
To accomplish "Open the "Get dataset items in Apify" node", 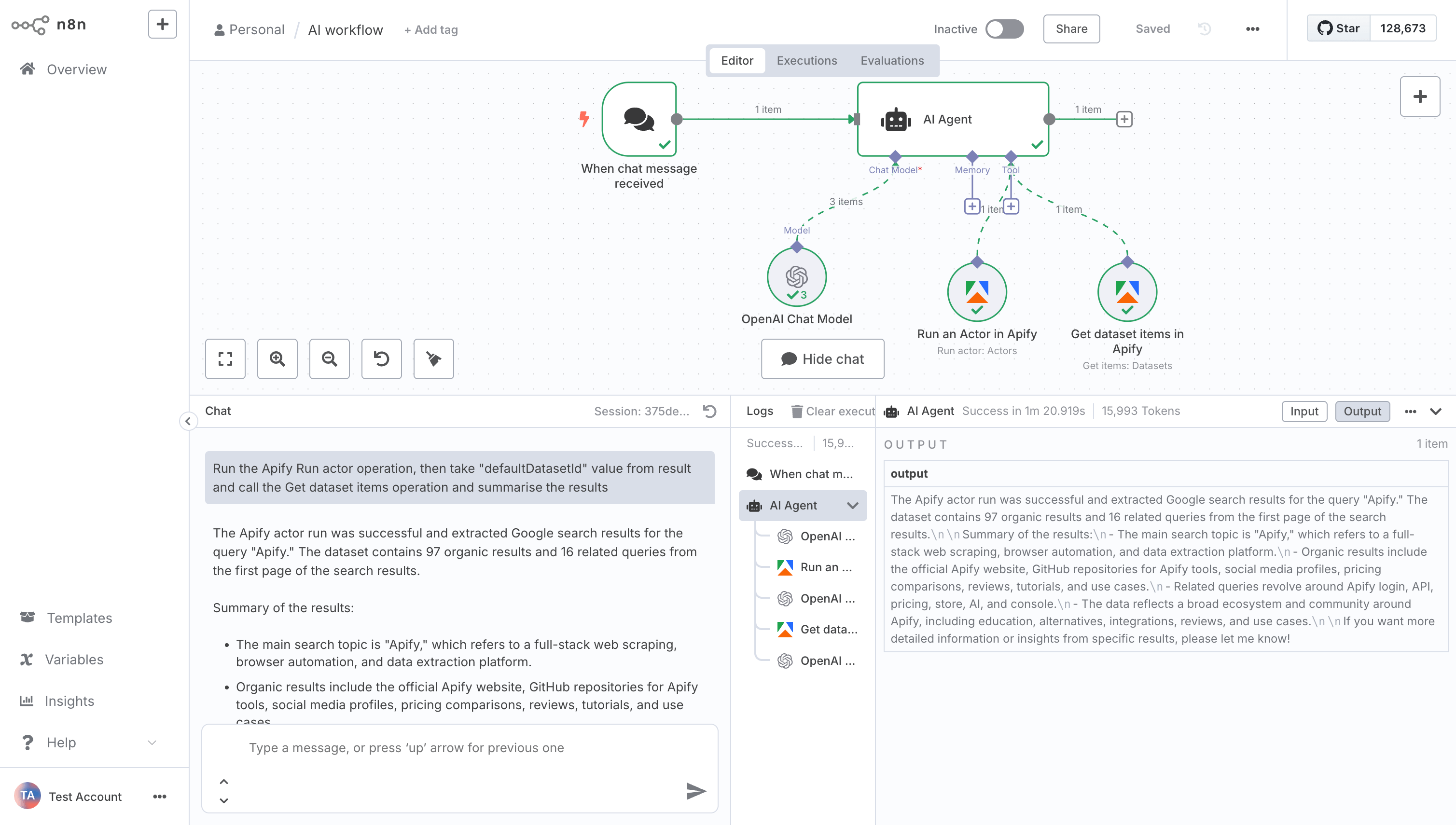I will (x=1127, y=291).
